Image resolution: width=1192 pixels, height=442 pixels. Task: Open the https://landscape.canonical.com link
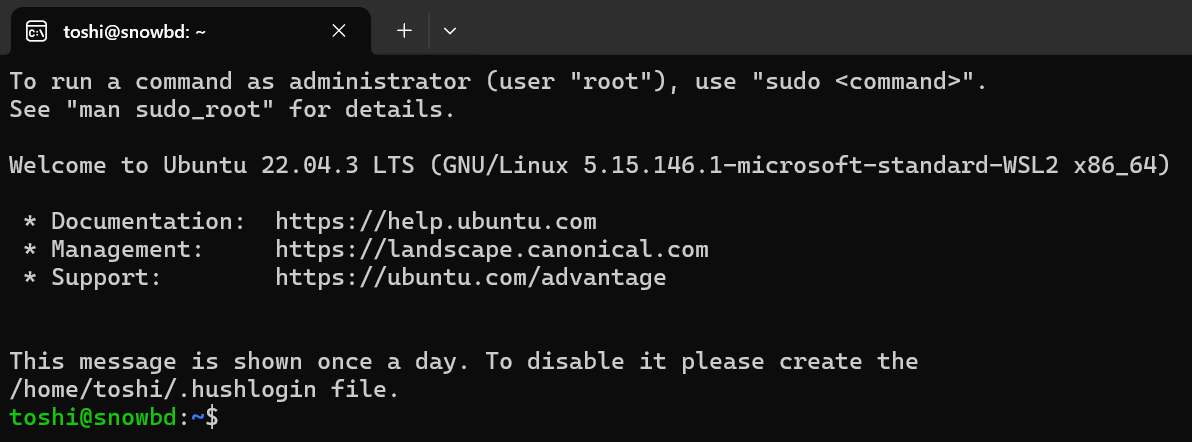[x=492, y=250]
